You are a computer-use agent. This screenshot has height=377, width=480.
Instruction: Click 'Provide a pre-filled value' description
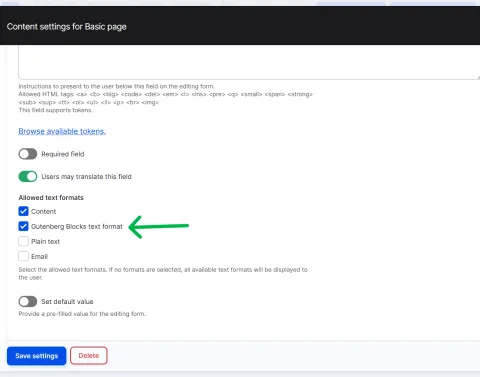coord(82,314)
